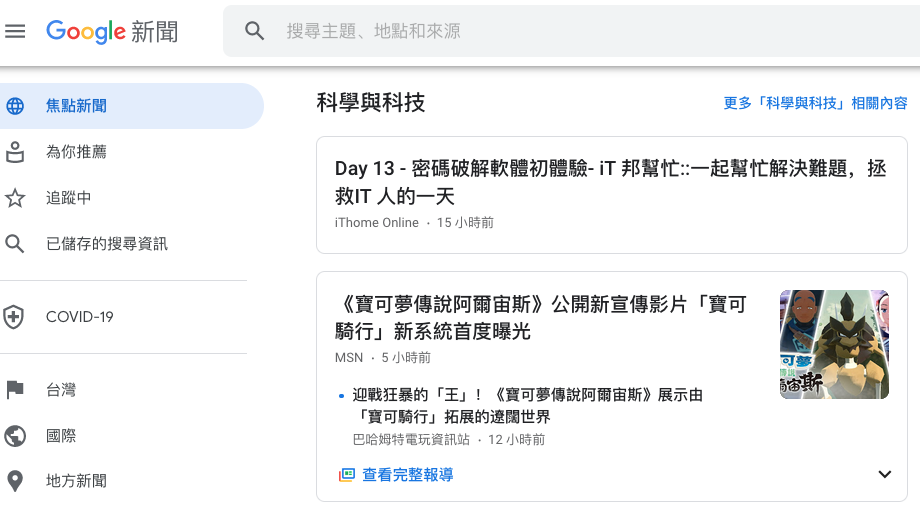The image size is (920, 510).
Task: Click the 5 小時前 timestamp
Action: pyautogui.click(x=406, y=358)
